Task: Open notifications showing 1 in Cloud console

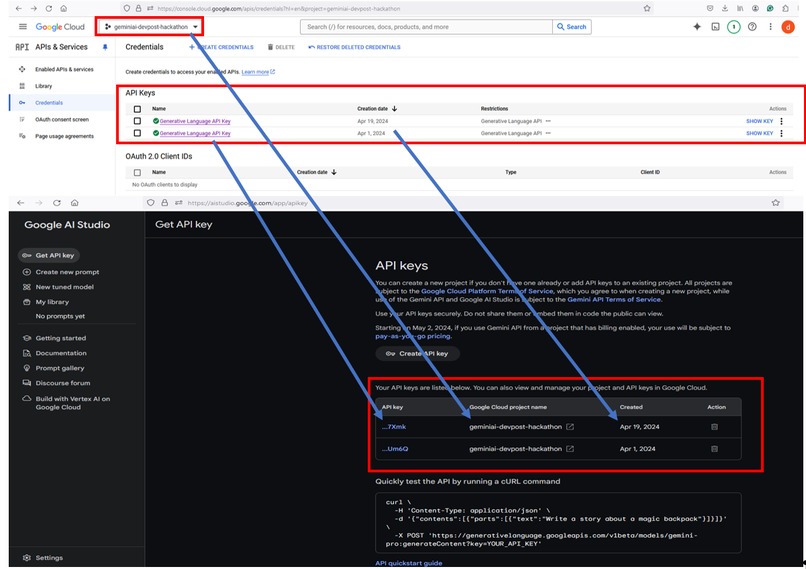Action: (x=734, y=27)
